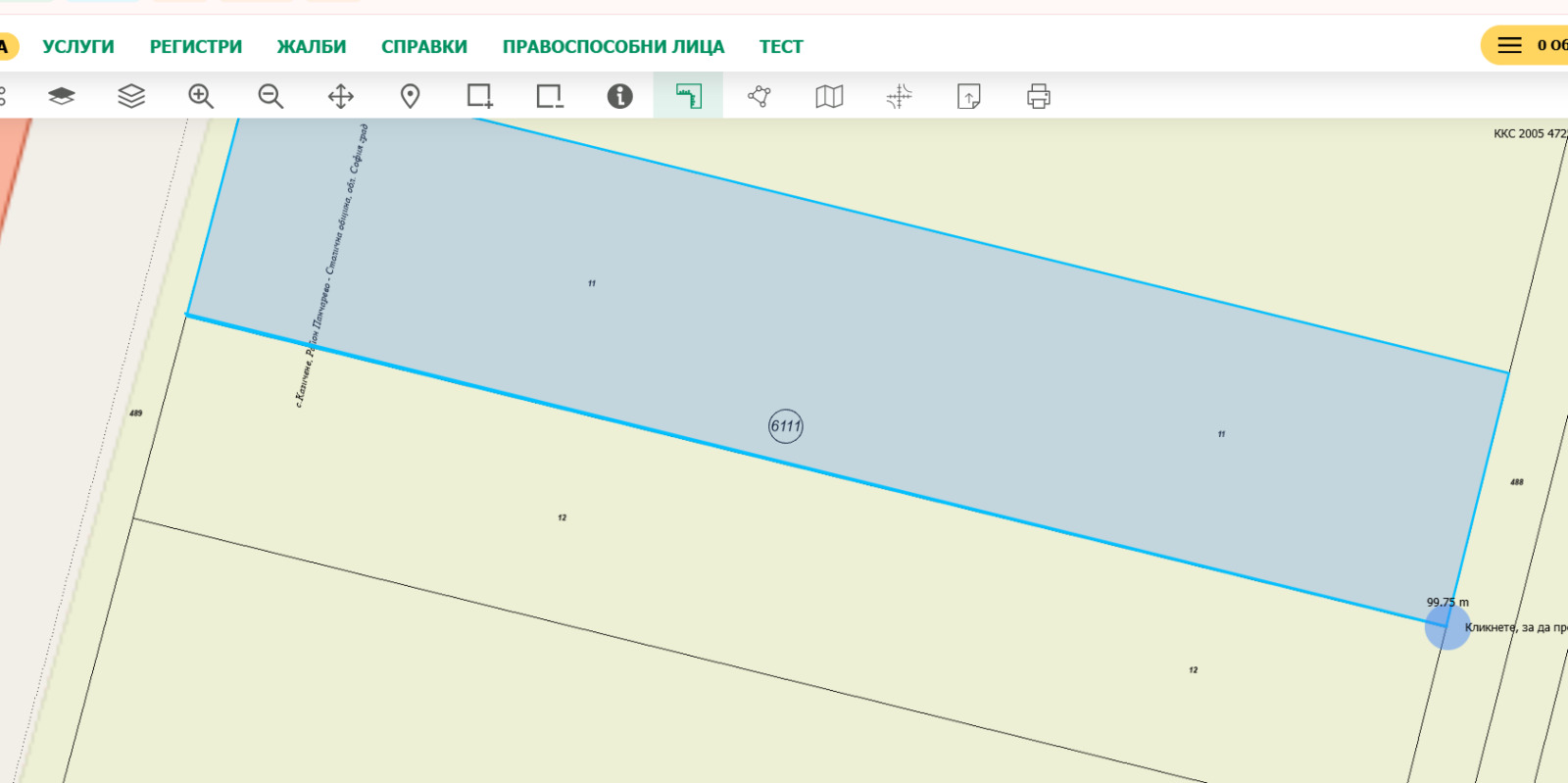Click the ККС 2005 coordinate label
The height and width of the screenshot is (783, 1568).
(1530, 133)
